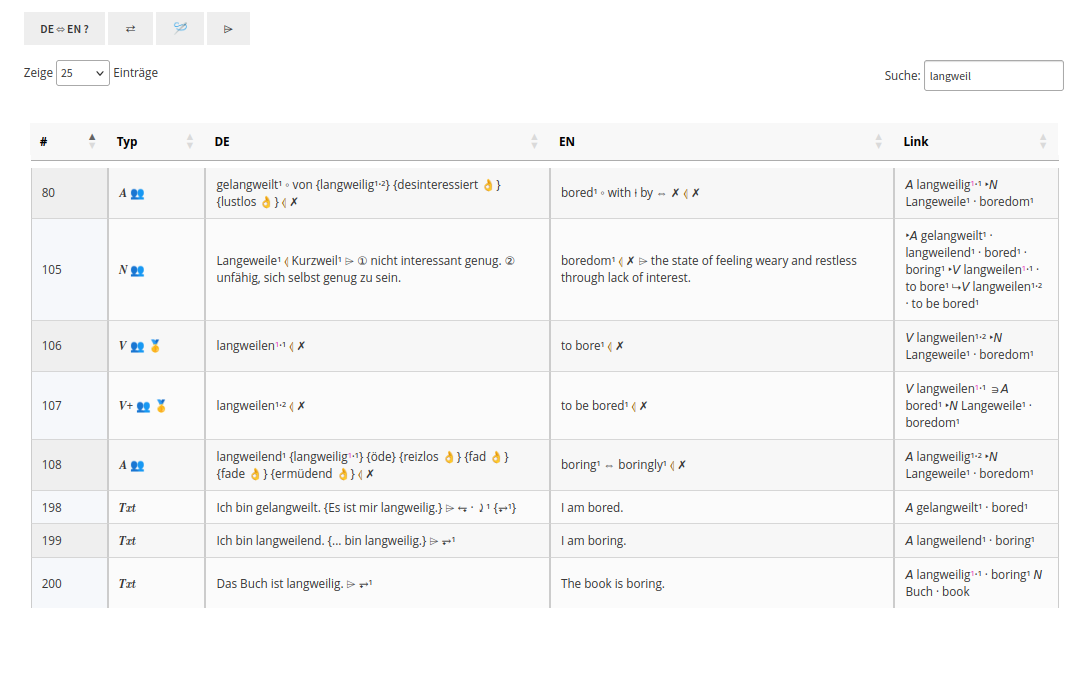This screenshot has height=680, width=1080.
Task: Click the Langeweile link in row 106
Action: [x=935, y=355]
